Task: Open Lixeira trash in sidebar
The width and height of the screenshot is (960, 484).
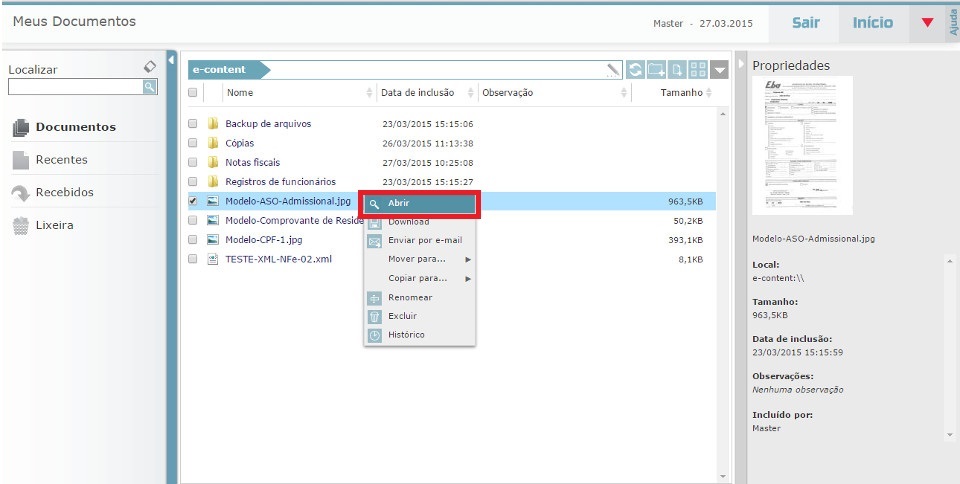Action: 54,225
